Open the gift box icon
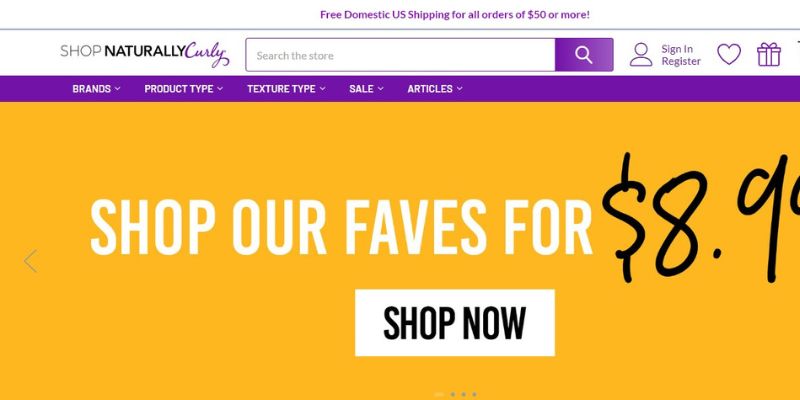This screenshot has height=400, width=800. point(769,55)
